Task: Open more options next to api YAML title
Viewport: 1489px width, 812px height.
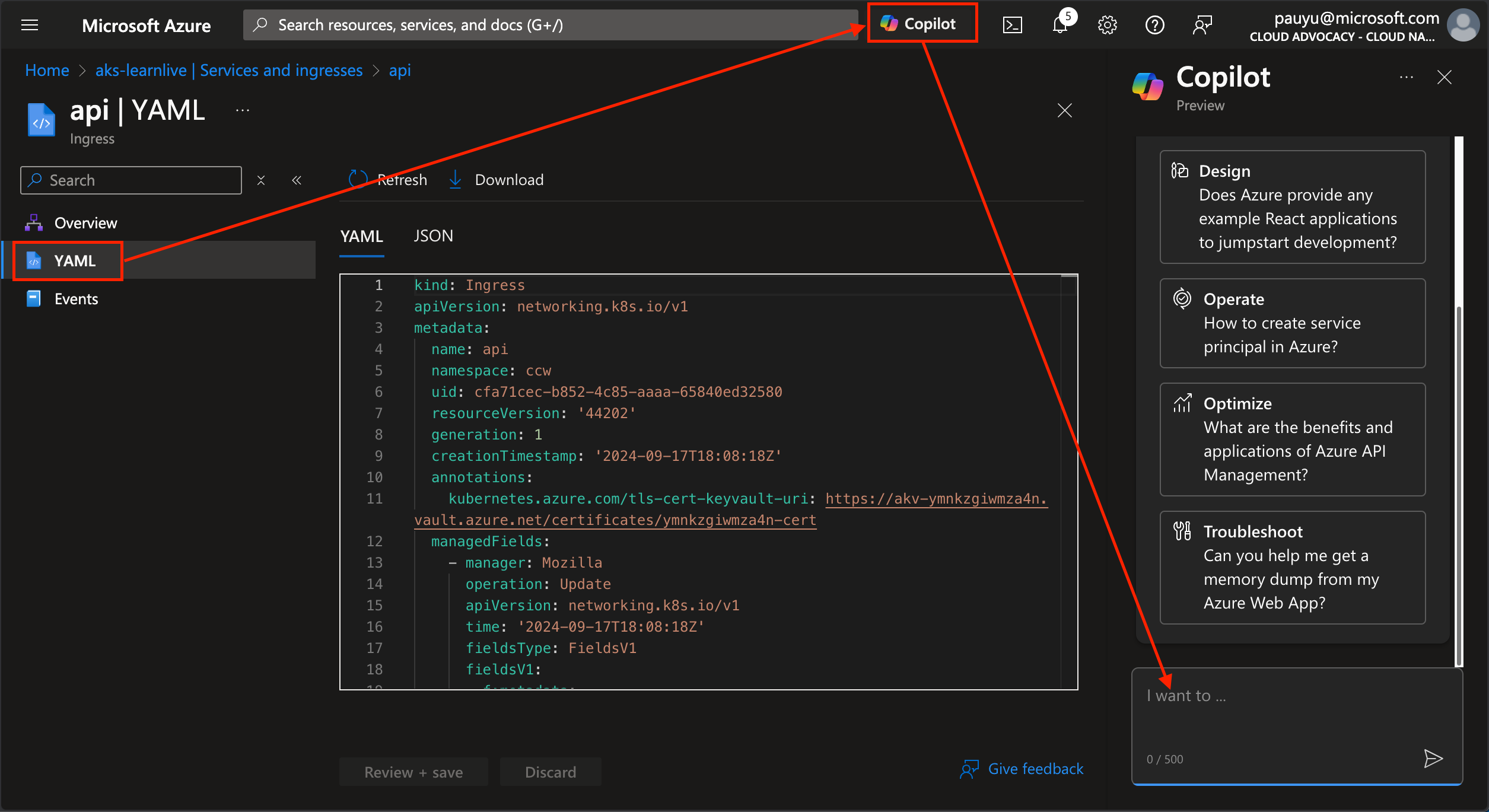Action: 243,110
